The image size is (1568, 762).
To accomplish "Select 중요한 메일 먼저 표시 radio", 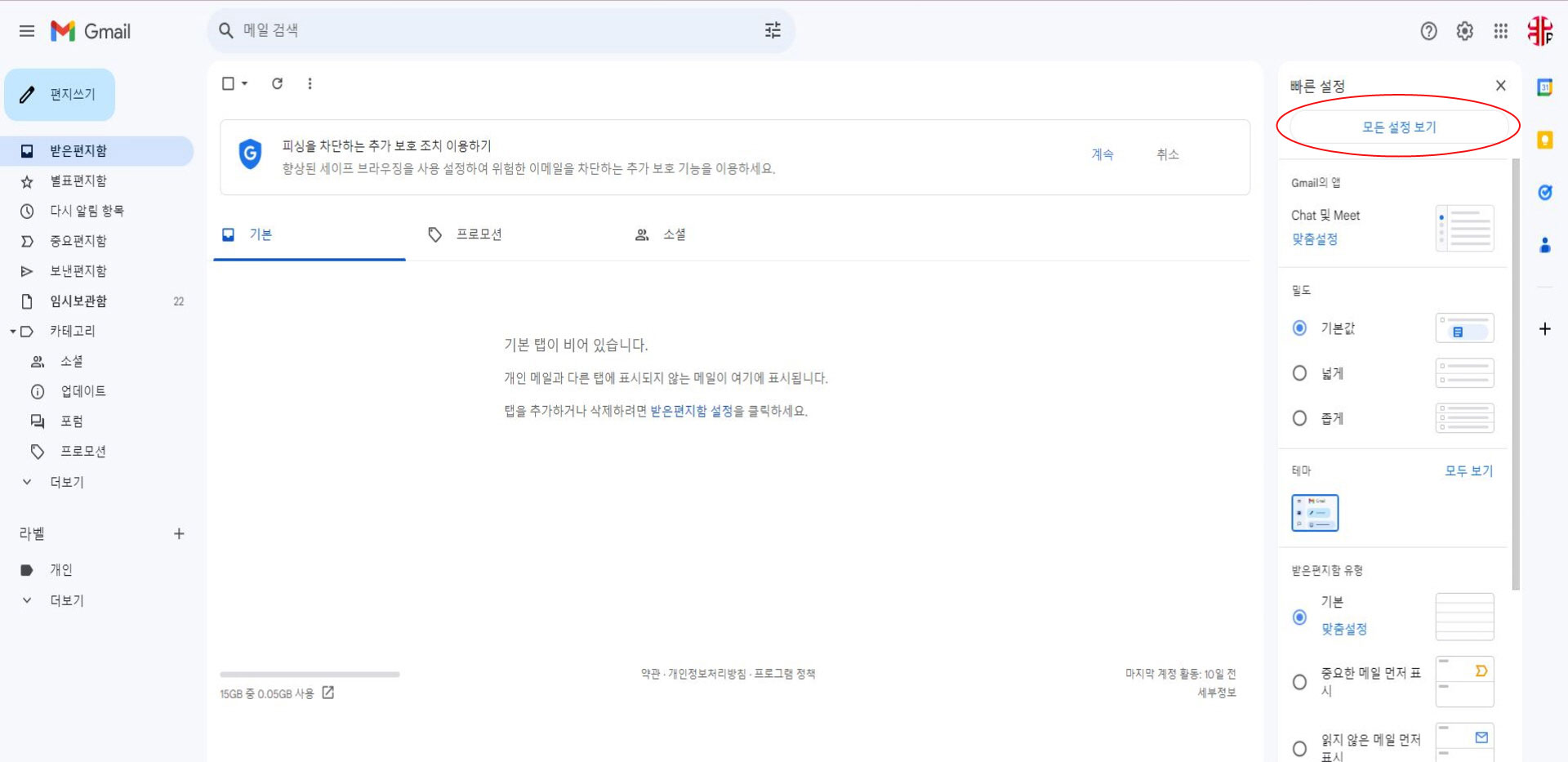I will tap(1299, 682).
